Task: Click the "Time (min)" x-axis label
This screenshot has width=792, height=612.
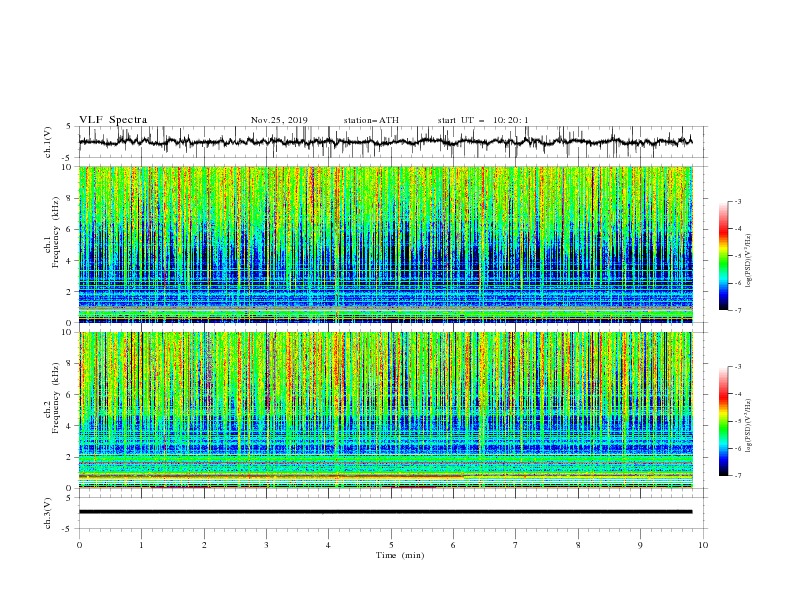Action: [x=400, y=555]
